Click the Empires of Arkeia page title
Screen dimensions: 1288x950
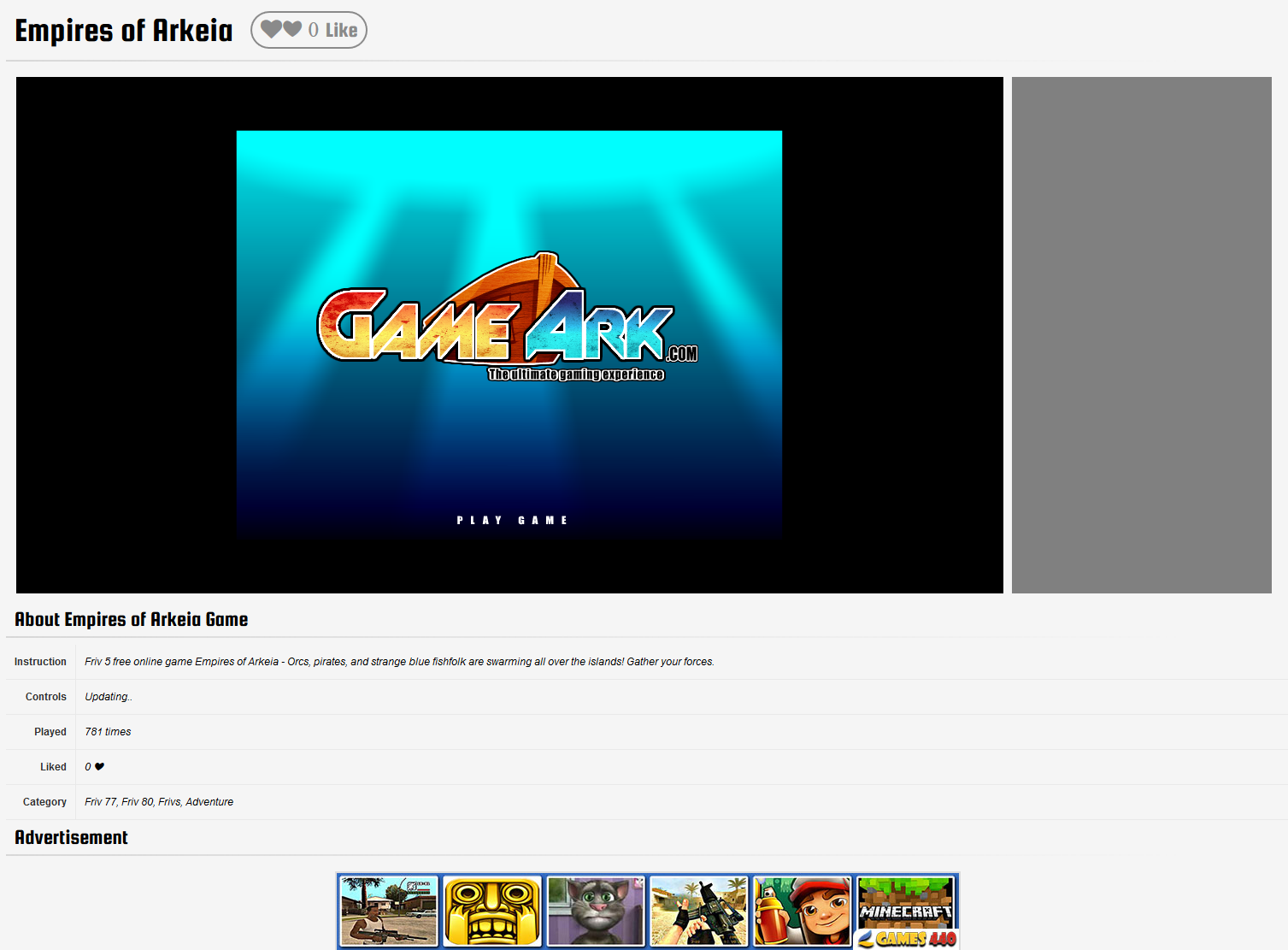122,29
